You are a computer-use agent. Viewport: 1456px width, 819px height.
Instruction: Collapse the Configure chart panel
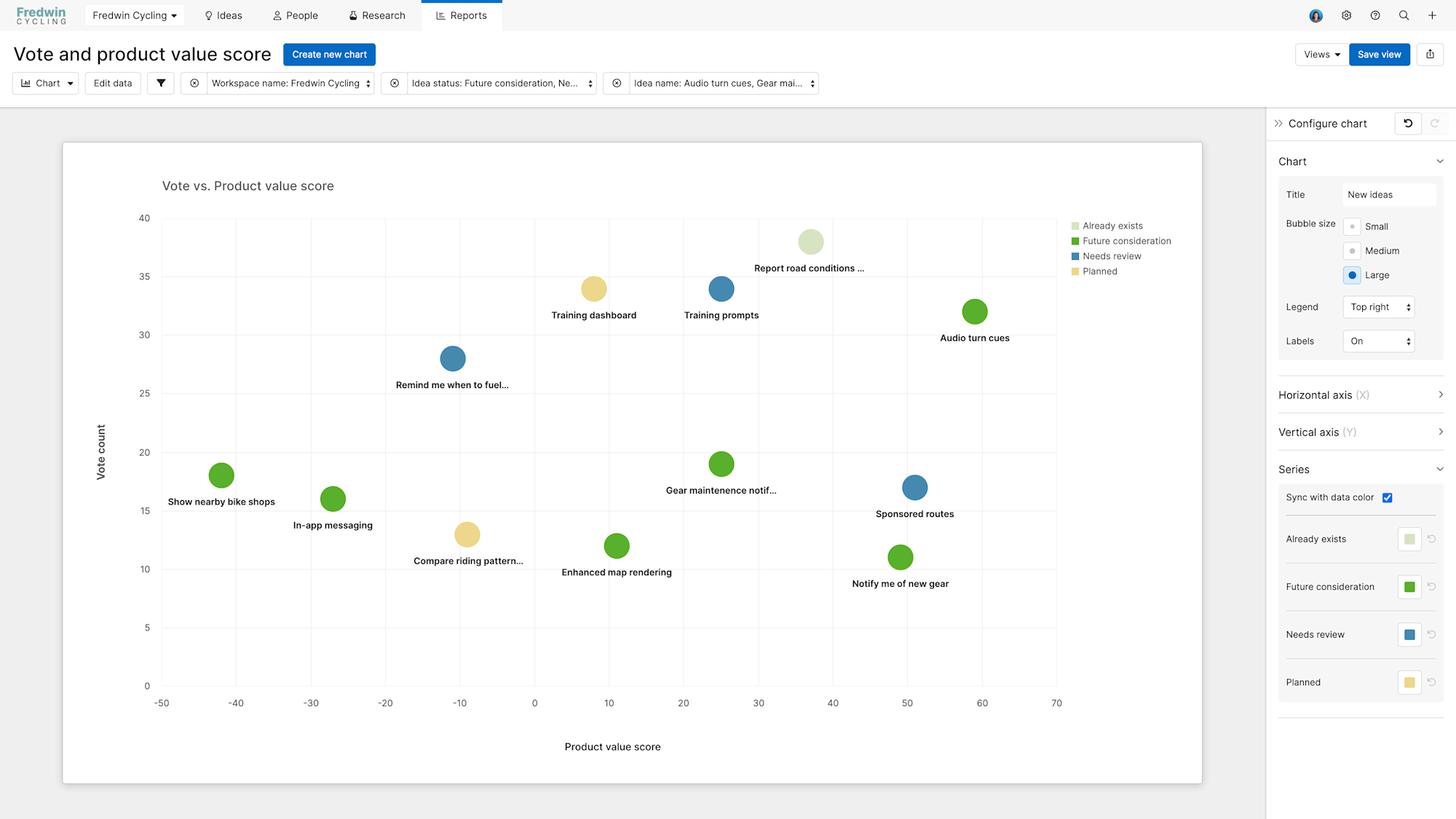(1279, 123)
